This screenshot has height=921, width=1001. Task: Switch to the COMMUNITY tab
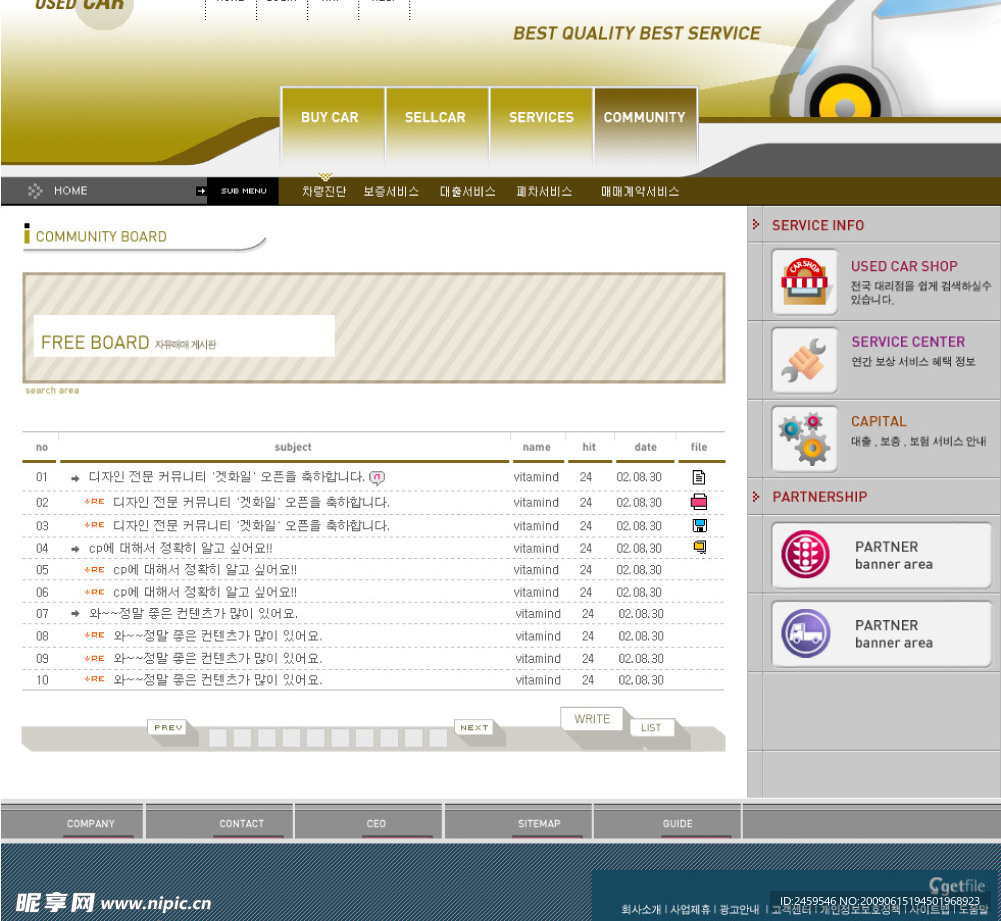point(644,118)
